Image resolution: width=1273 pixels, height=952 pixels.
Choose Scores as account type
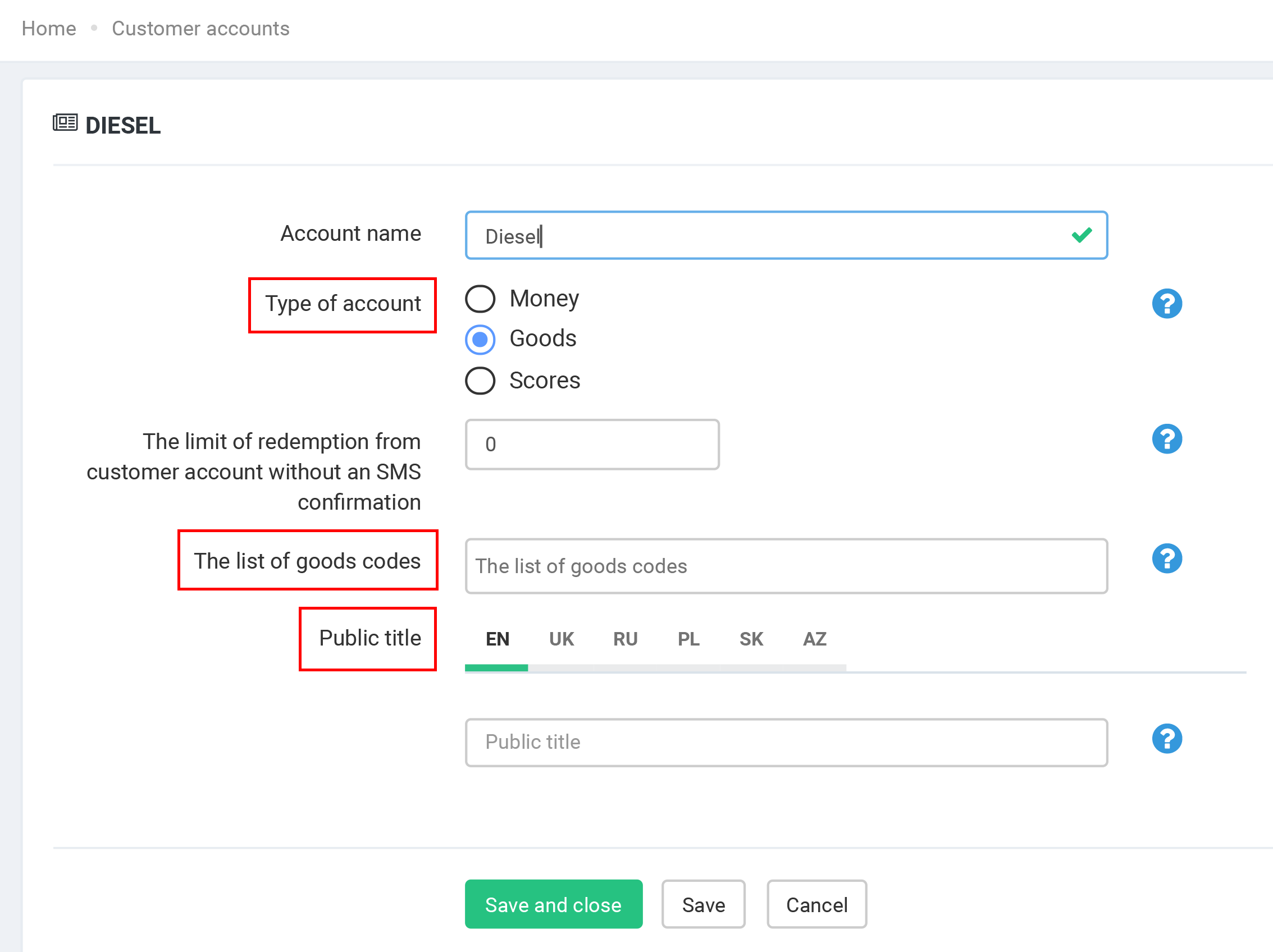(480, 381)
